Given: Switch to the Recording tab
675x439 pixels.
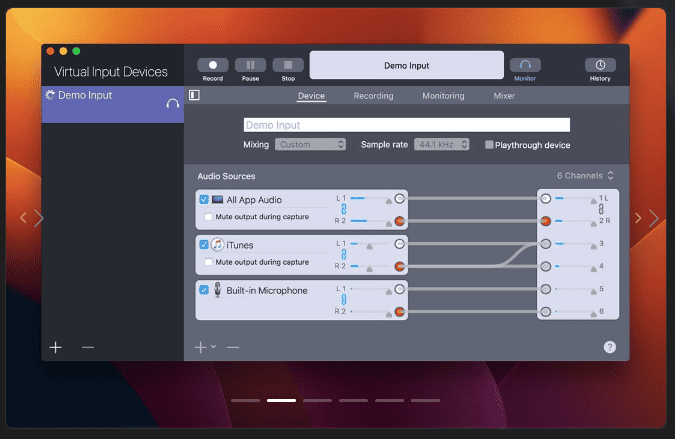Looking at the screenshot, I should click(373, 96).
